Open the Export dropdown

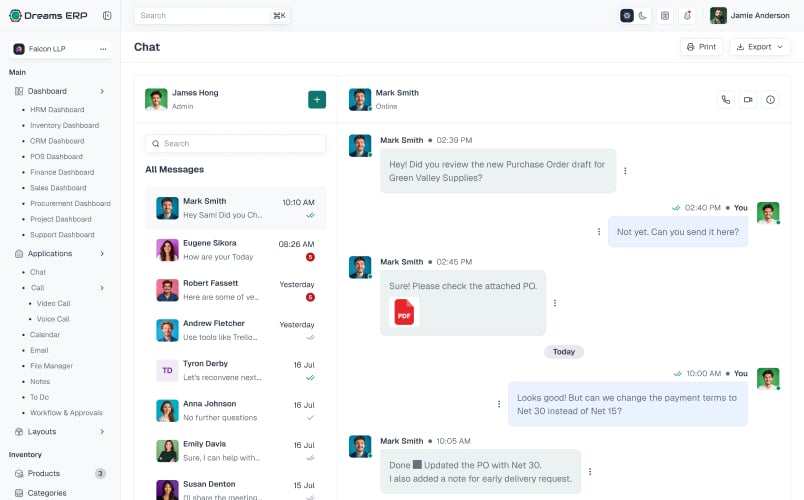pyautogui.click(x=760, y=47)
